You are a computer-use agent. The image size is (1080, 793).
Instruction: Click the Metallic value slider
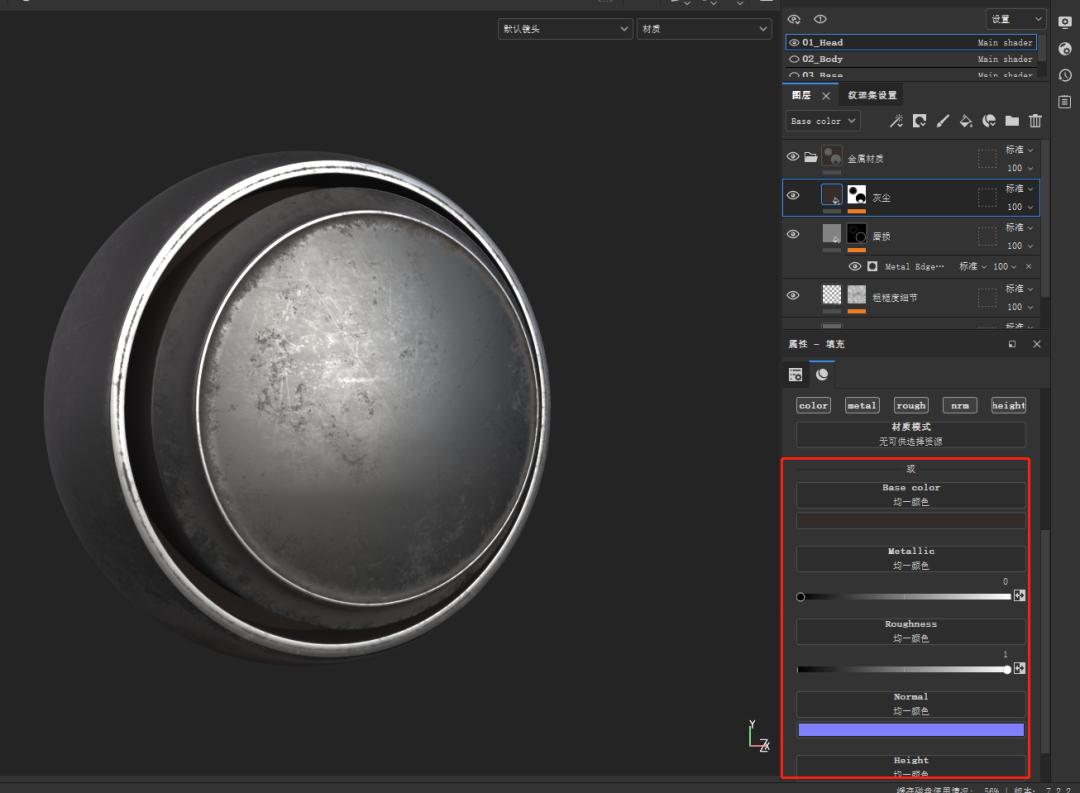pos(904,597)
